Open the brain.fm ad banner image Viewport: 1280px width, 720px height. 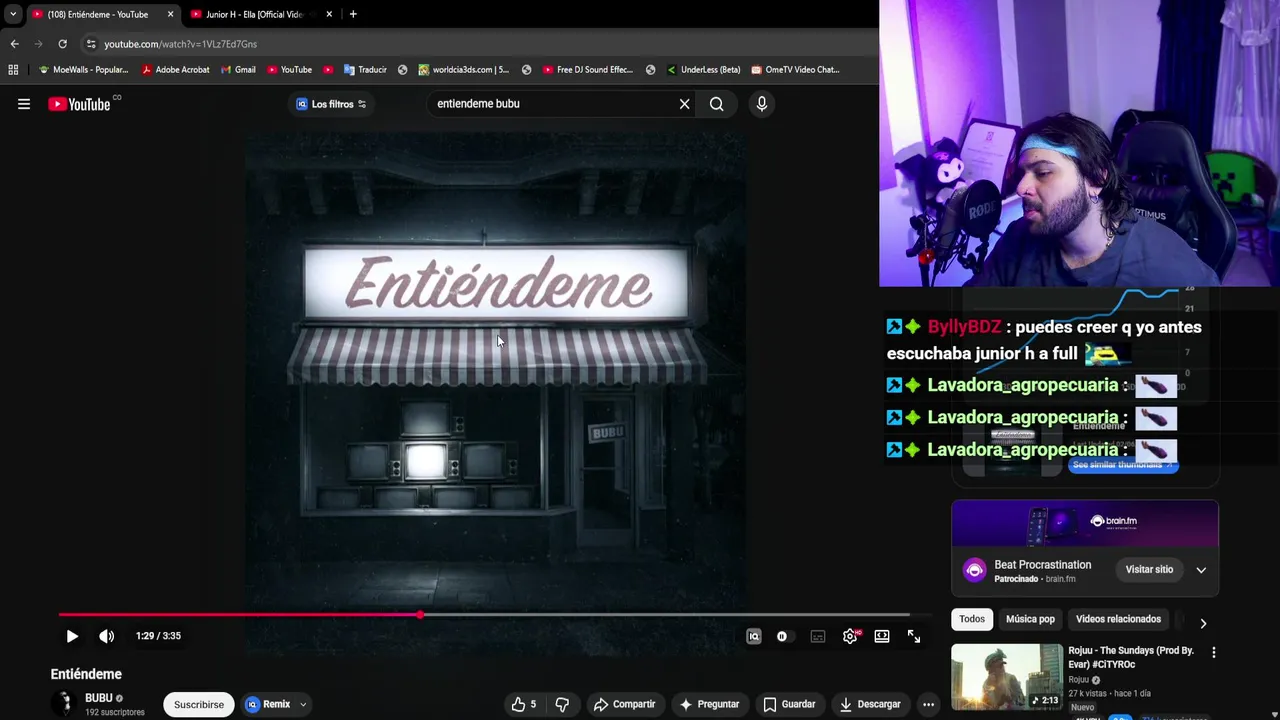[x=1085, y=524]
